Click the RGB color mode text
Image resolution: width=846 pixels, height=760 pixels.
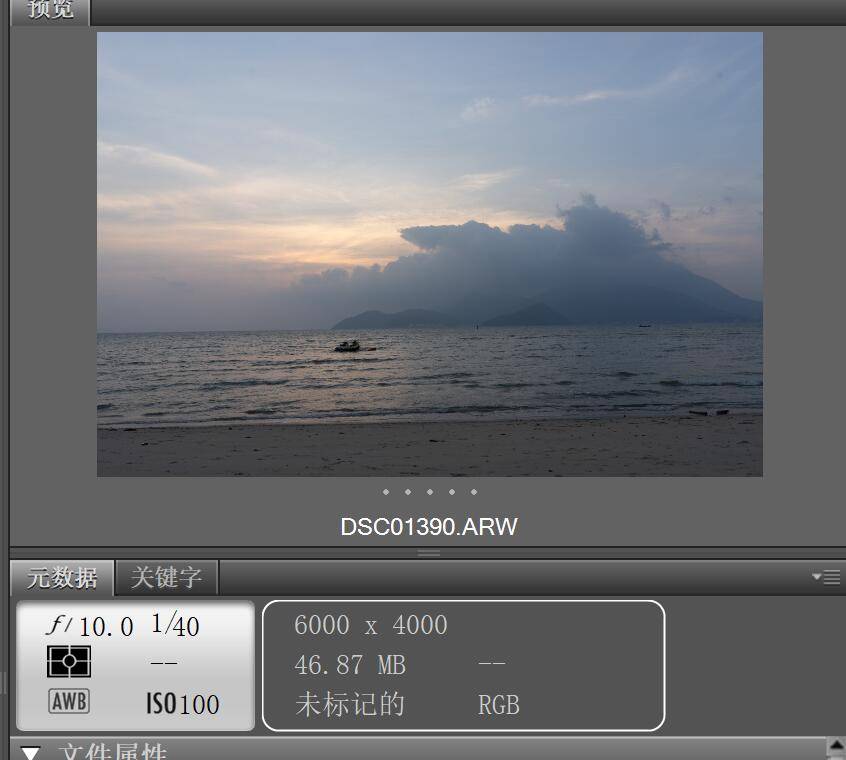tap(499, 705)
